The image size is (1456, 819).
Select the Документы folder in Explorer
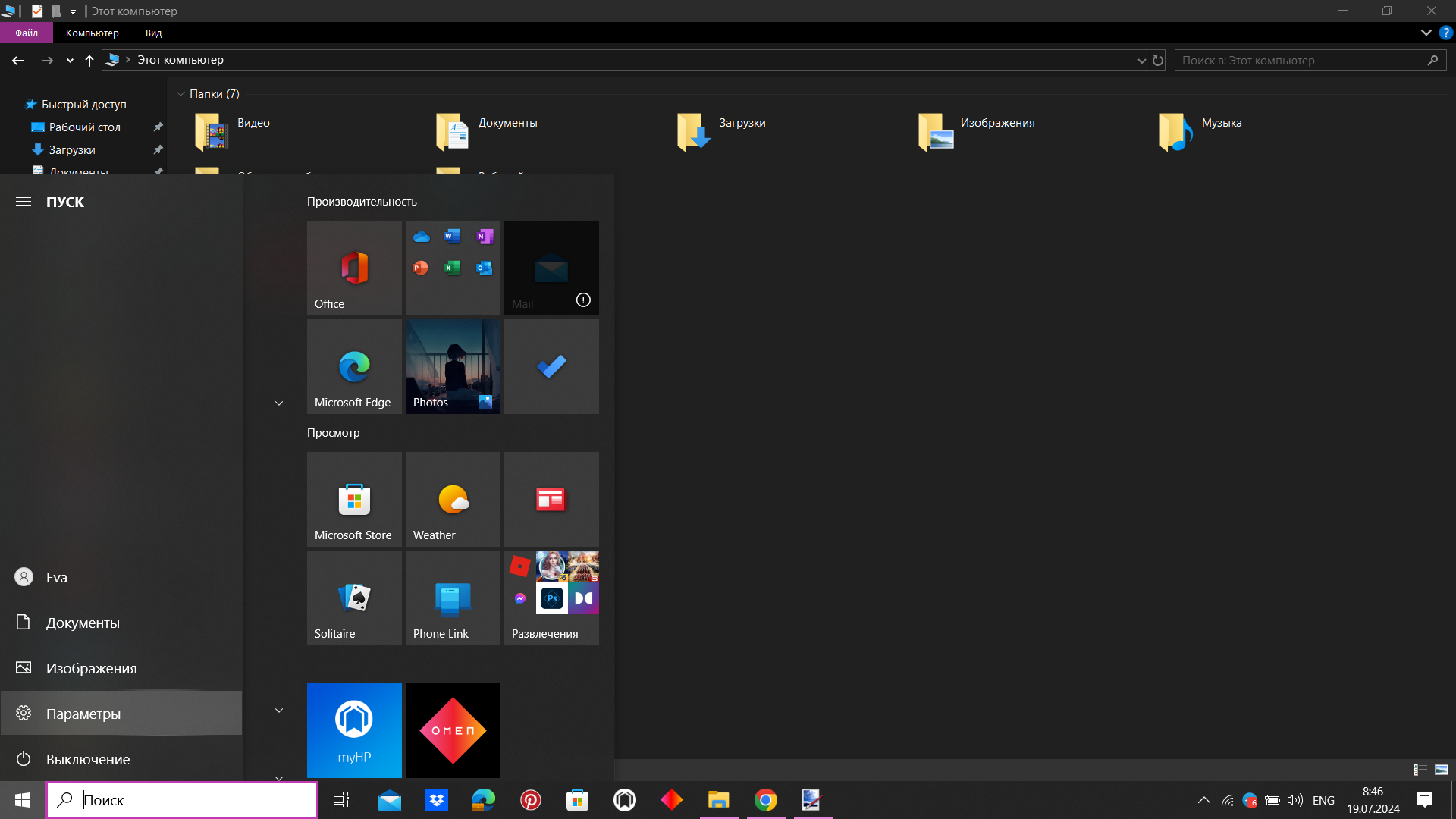(x=488, y=130)
